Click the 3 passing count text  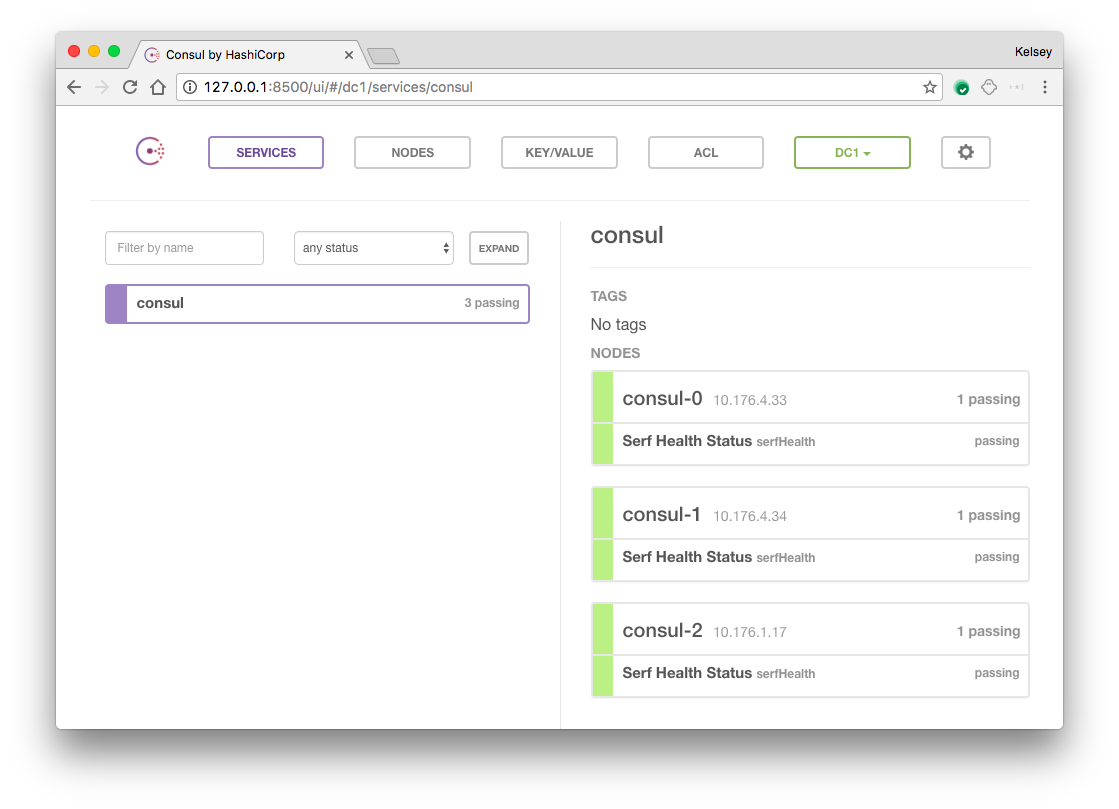[492, 303]
